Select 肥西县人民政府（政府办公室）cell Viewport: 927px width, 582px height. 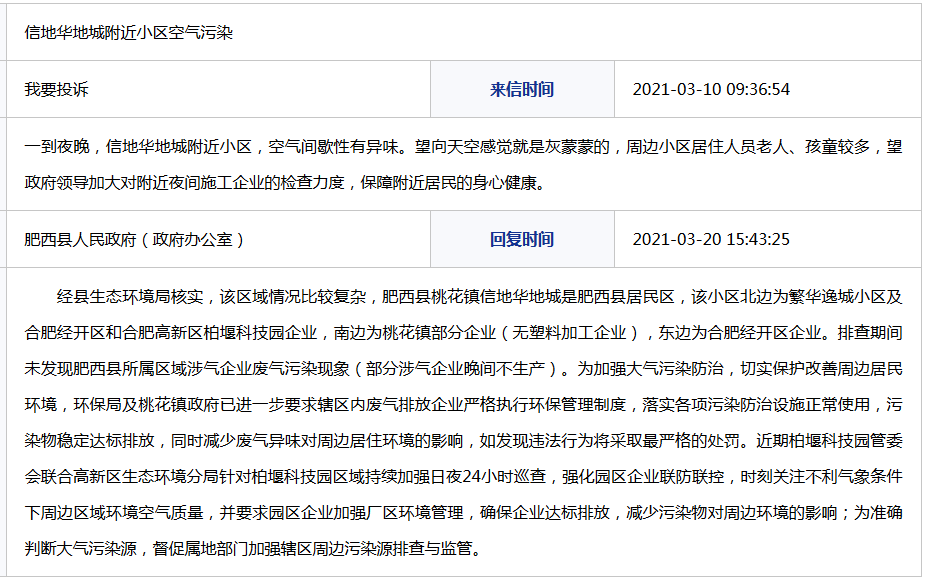click(x=218, y=240)
